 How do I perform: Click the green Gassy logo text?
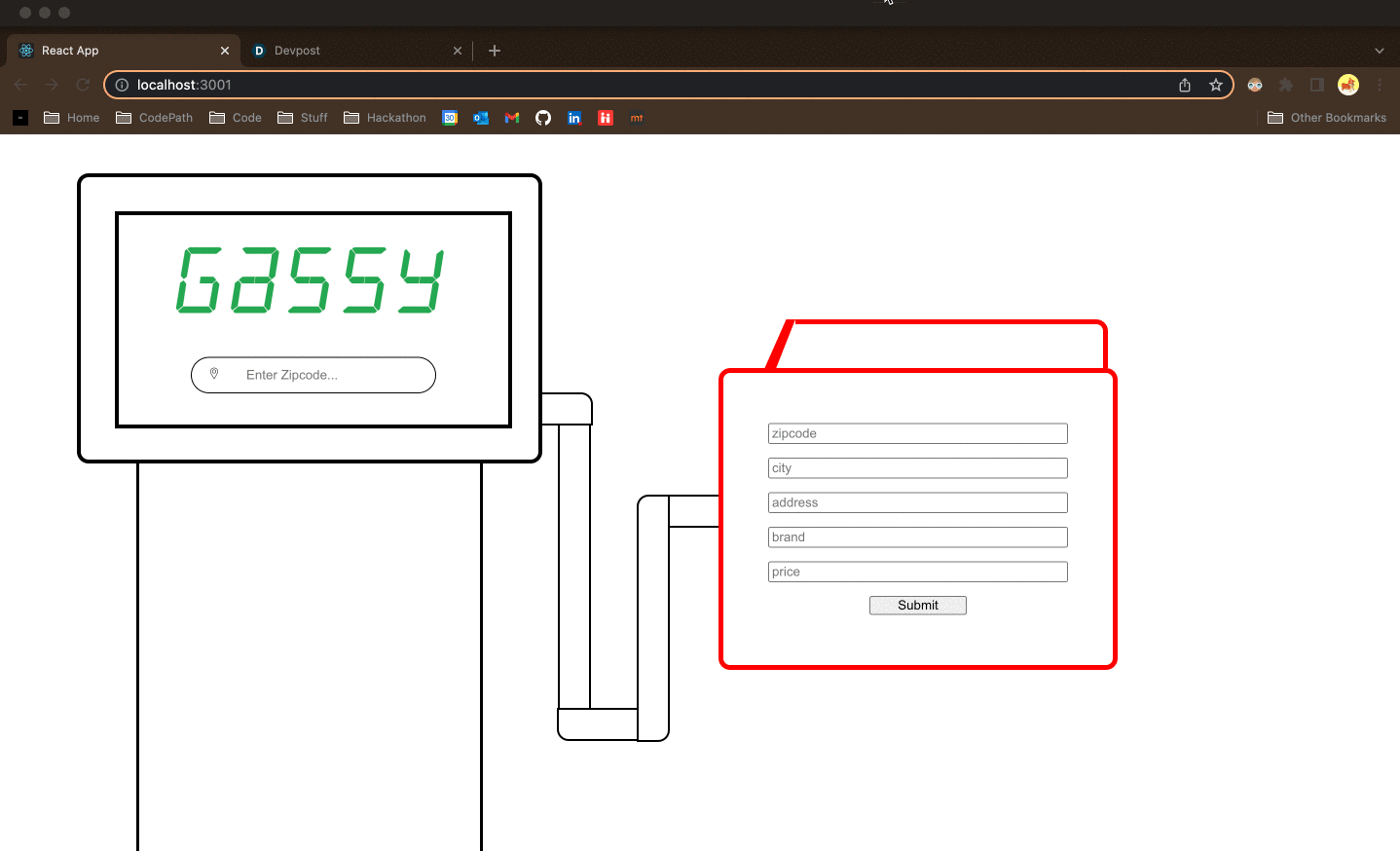coord(311,280)
